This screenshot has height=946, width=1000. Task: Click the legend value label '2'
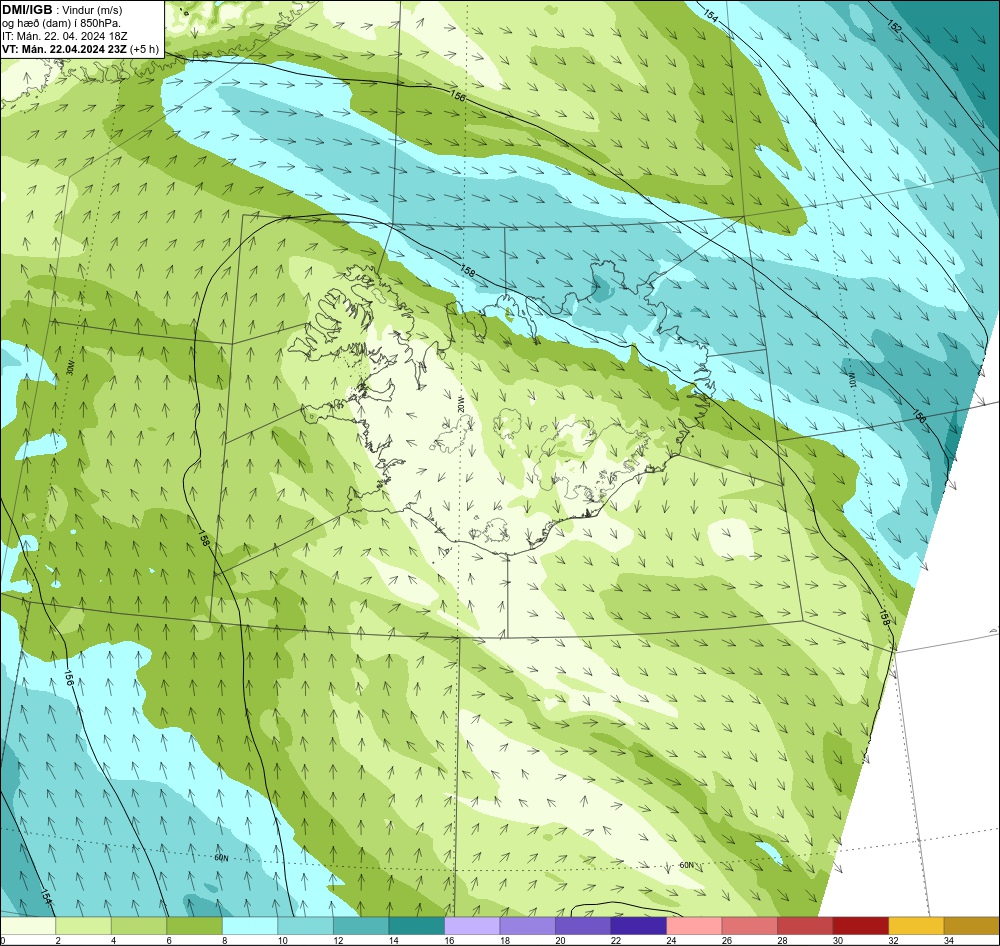57,940
